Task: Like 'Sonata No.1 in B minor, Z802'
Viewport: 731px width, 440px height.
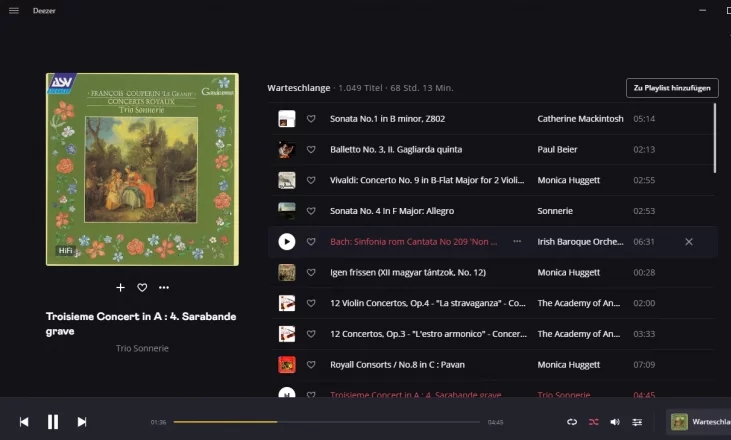Action: [x=311, y=119]
